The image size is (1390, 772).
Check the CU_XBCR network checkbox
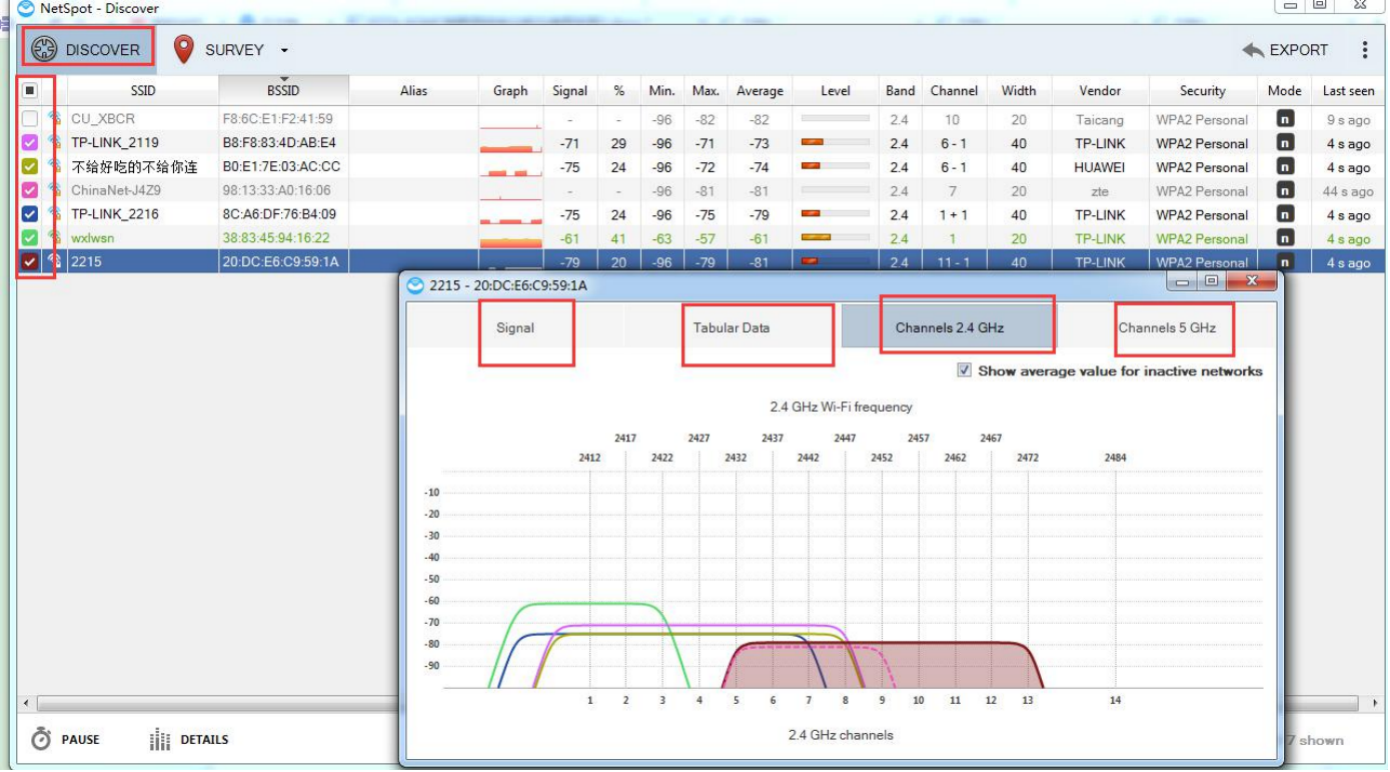click(30, 119)
